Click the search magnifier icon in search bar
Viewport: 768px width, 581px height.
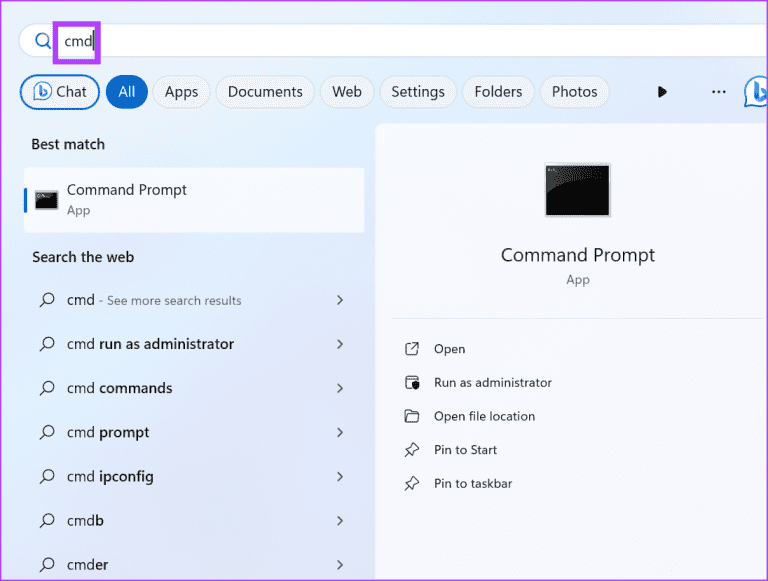(x=42, y=41)
